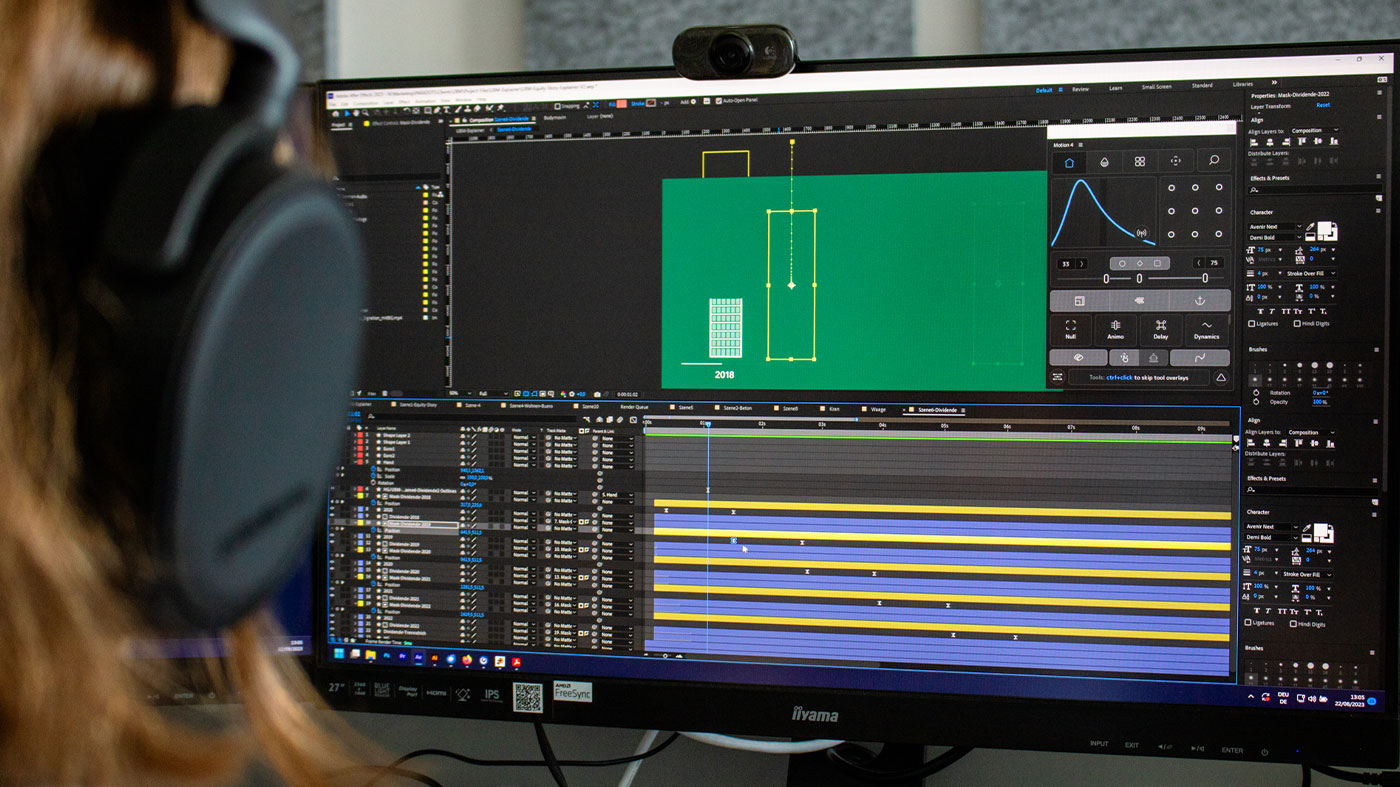The image size is (1400, 787).
Task: Switch to the Libraries workspace
Action: [x=1243, y=84]
